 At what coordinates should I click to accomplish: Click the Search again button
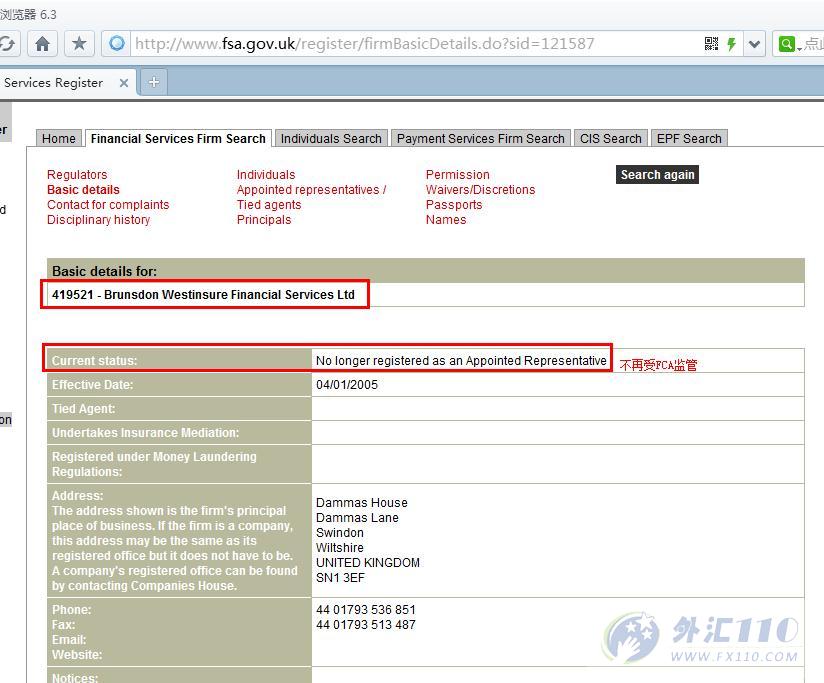point(657,174)
